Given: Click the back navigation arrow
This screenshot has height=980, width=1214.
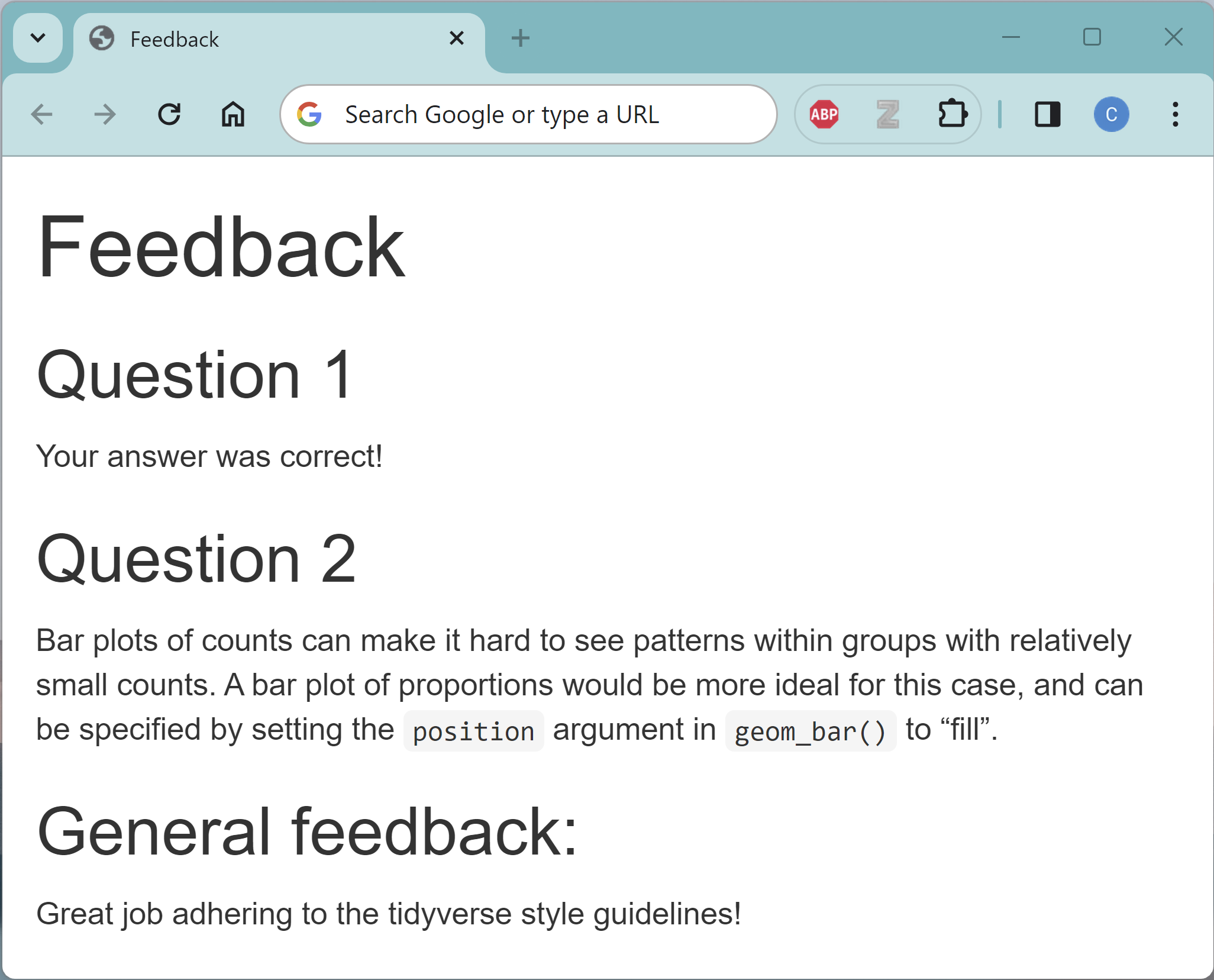Looking at the screenshot, I should [x=41, y=114].
